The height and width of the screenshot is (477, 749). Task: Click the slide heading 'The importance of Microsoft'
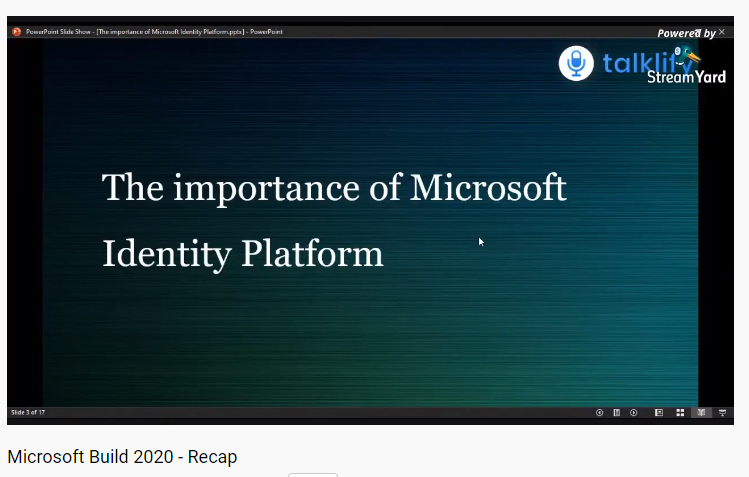(x=334, y=188)
